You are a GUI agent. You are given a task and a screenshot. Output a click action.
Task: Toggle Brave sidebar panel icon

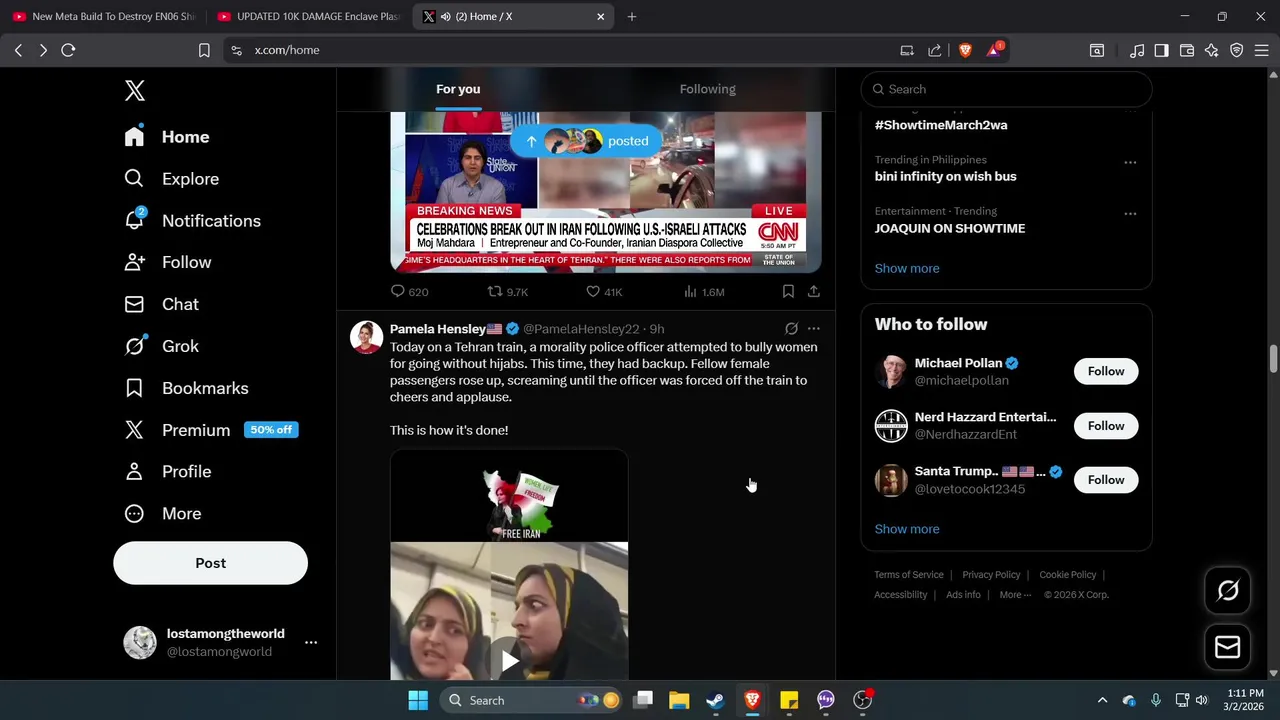point(1161,50)
